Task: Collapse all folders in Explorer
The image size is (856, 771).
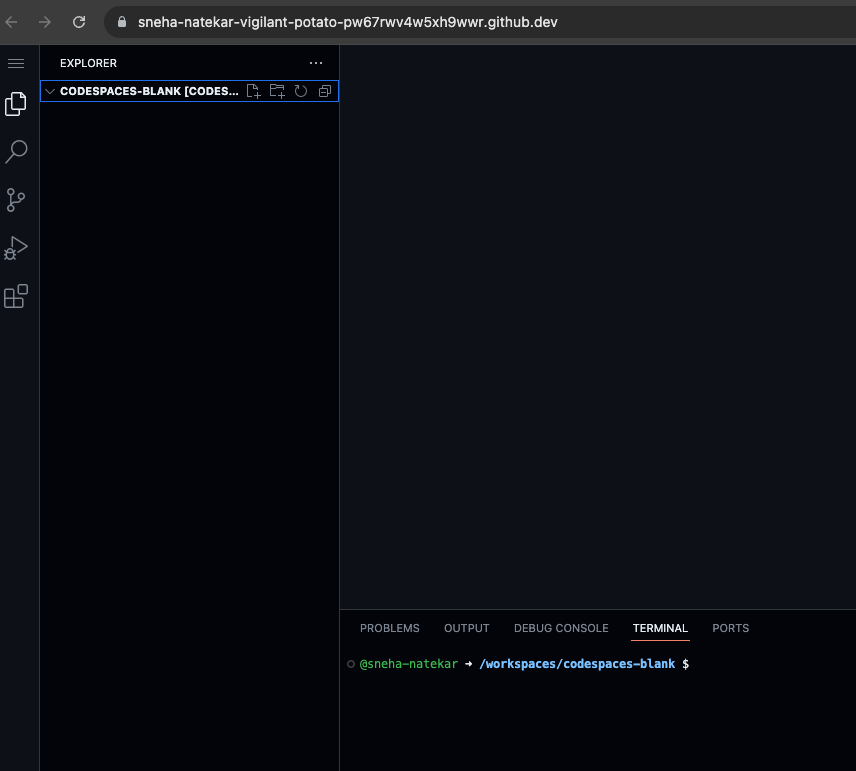Action: [x=324, y=91]
